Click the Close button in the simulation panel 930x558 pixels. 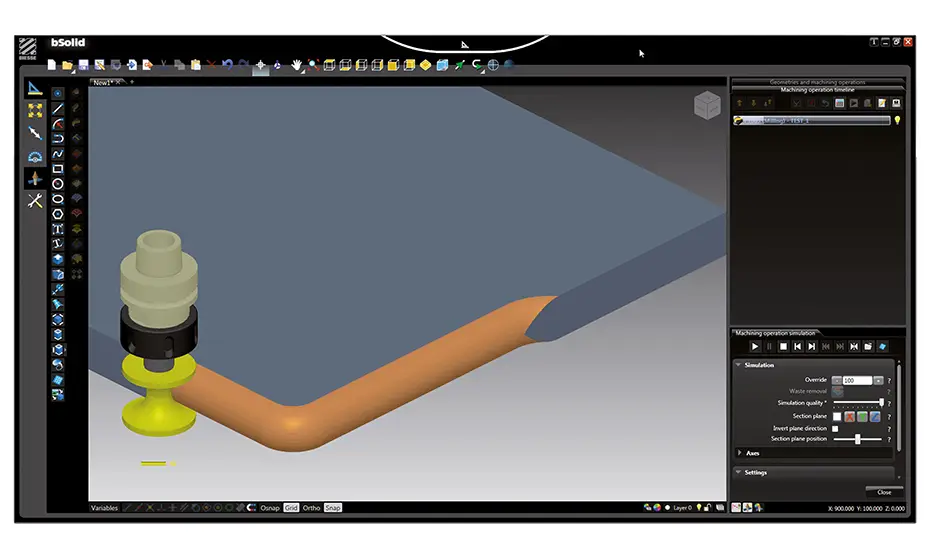point(884,492)
